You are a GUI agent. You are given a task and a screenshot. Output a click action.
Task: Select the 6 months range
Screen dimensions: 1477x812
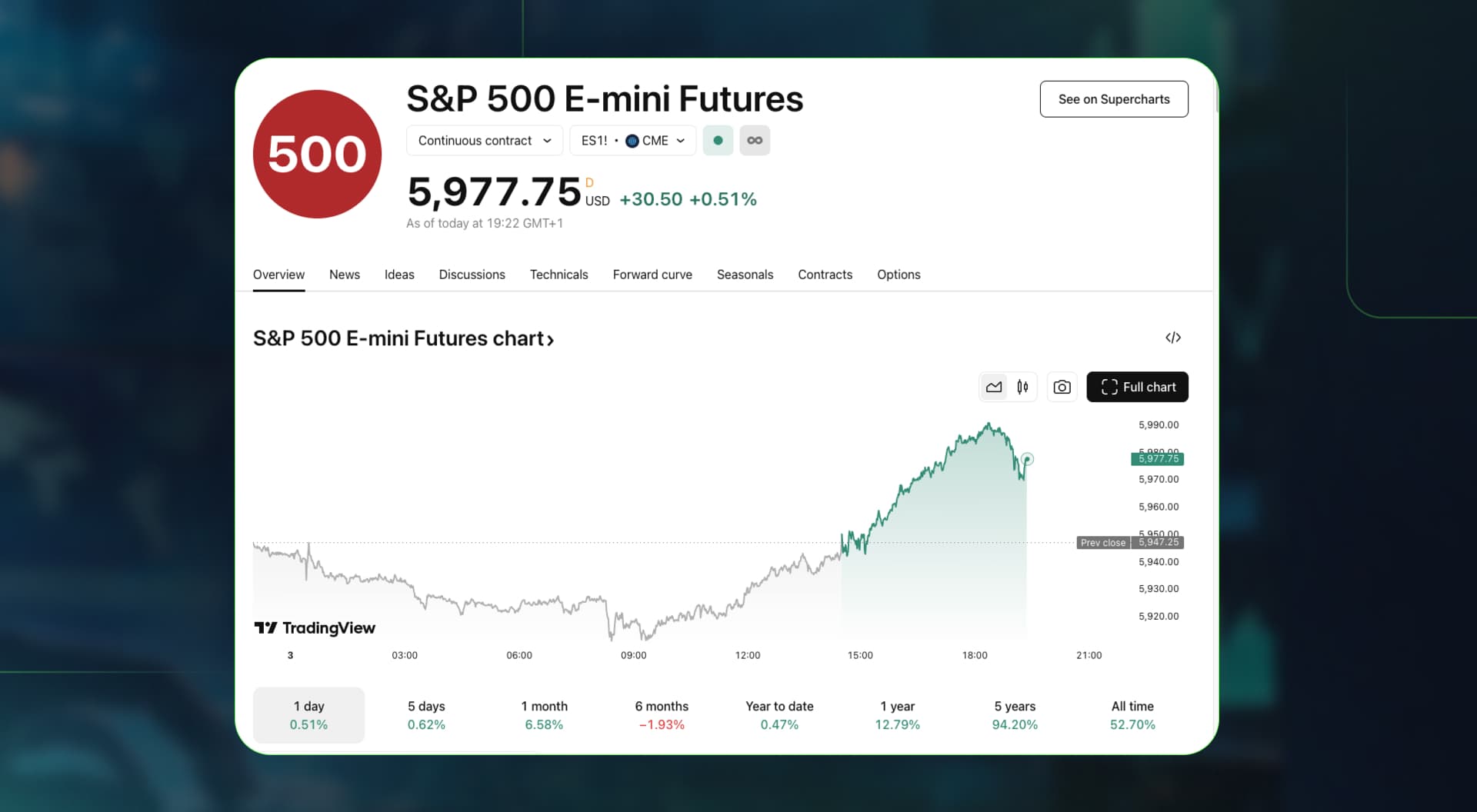(662, 715)
